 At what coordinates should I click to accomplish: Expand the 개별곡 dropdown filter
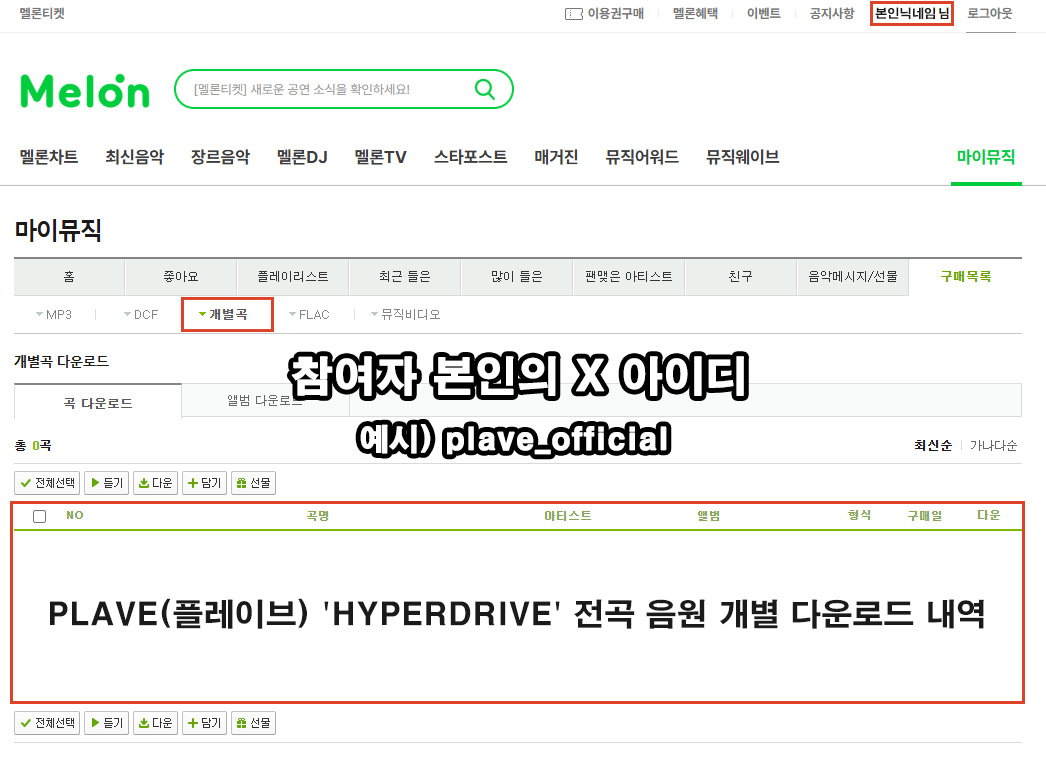click(x=223, y=314)
